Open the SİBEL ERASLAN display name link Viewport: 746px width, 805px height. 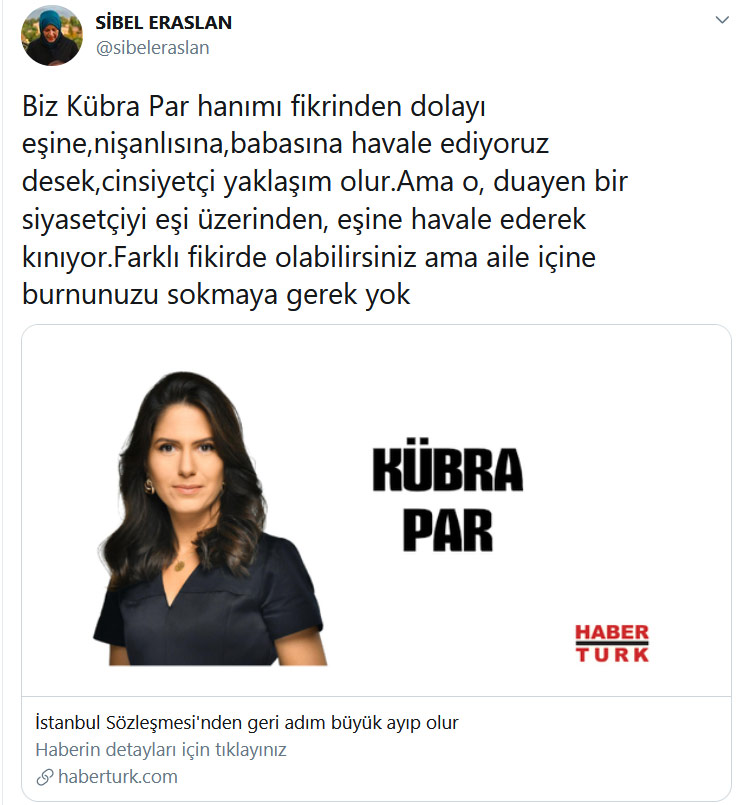[x=163, y=23]
